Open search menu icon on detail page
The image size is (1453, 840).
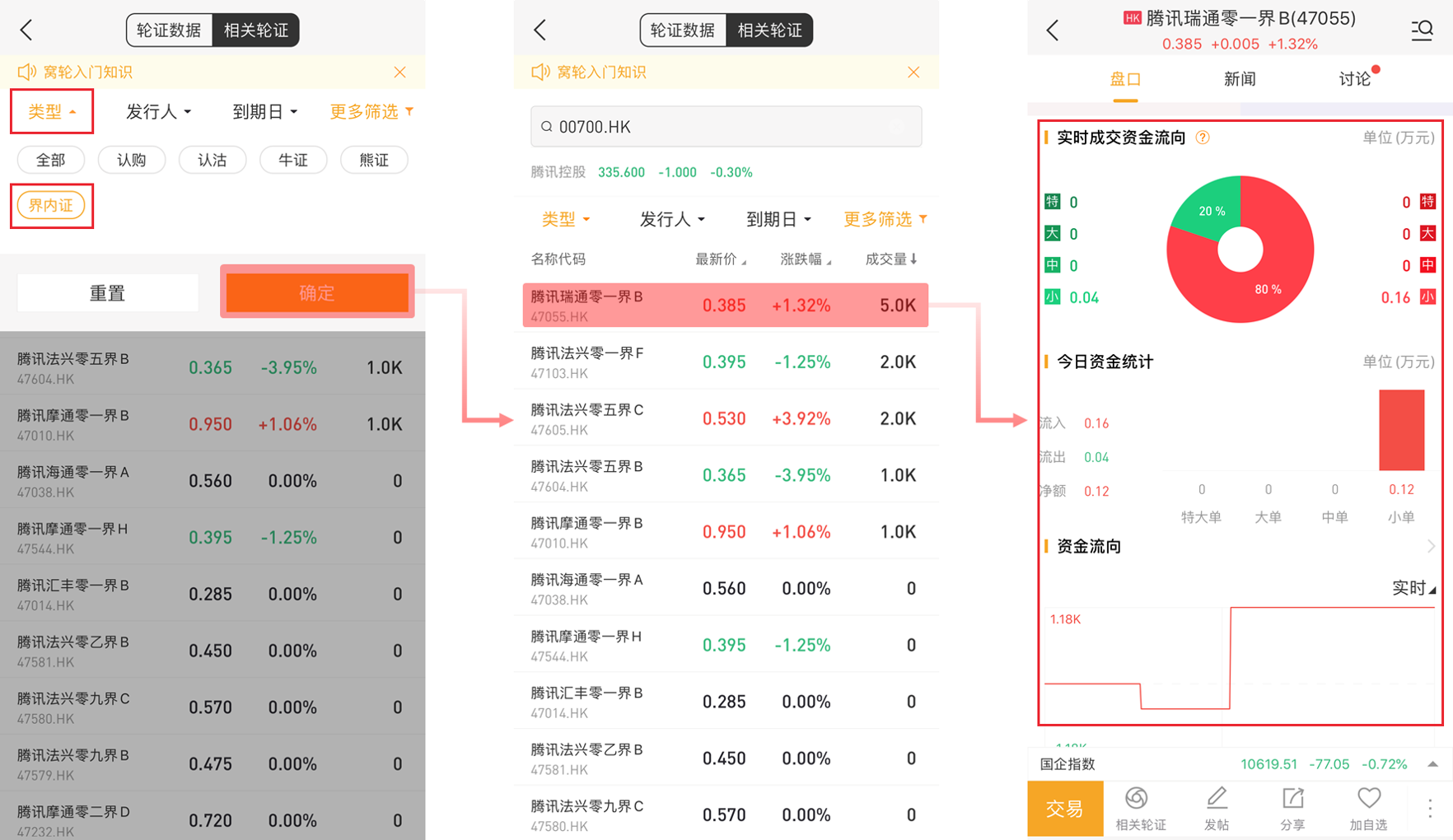[x=1423, y=30]
